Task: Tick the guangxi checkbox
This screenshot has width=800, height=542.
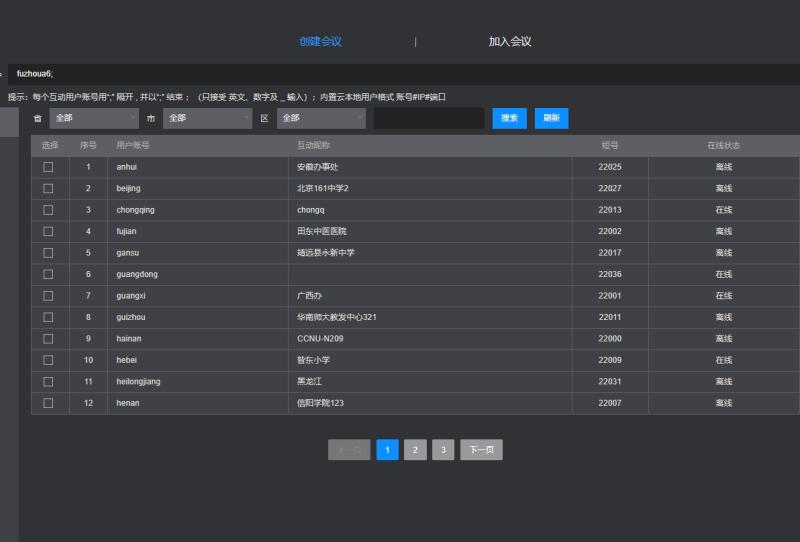Action: point(48,295)
